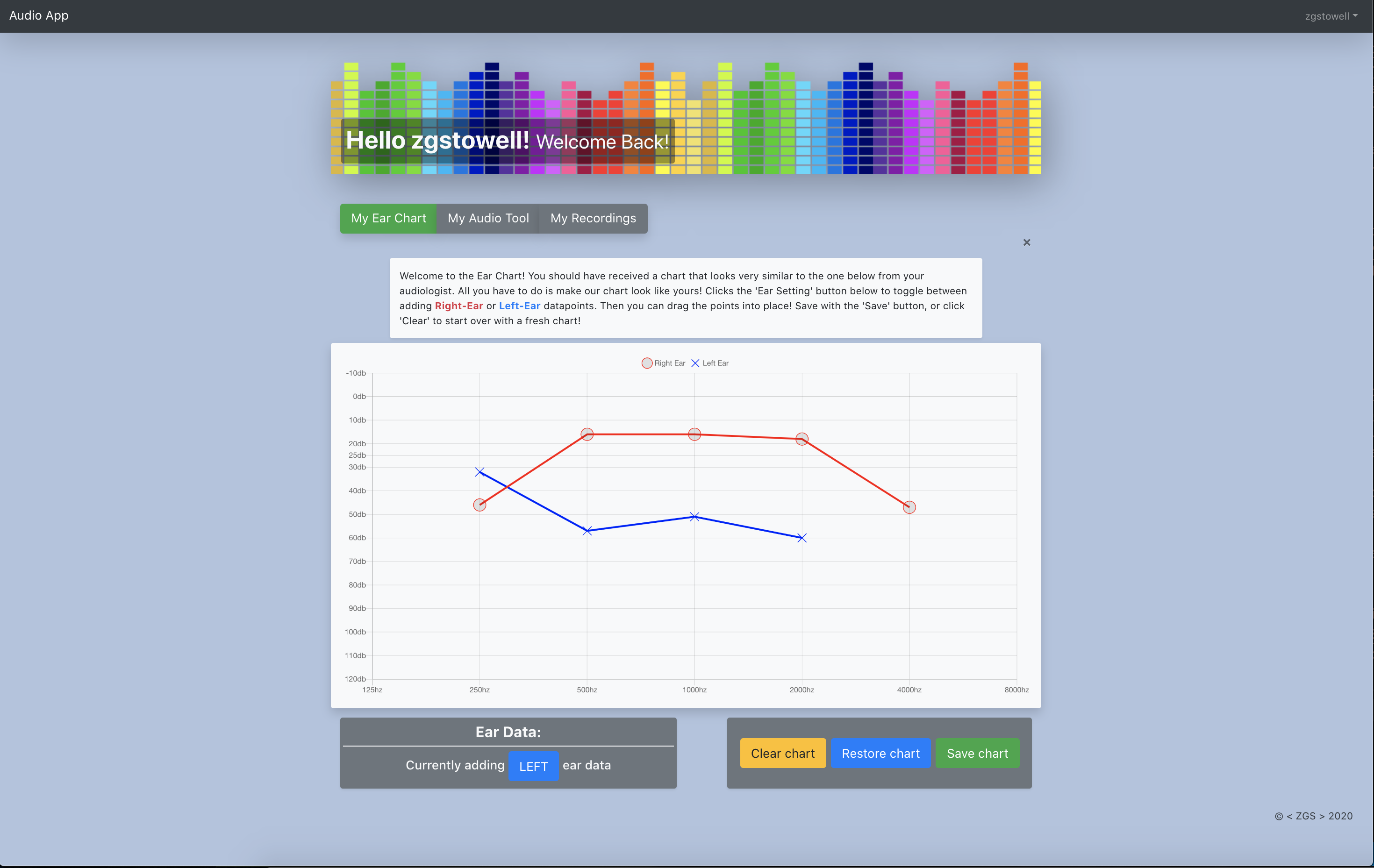
Task: Select the left-ear cross marker at 1000hz
Action: pyautogui.click(x=694, y=517)
